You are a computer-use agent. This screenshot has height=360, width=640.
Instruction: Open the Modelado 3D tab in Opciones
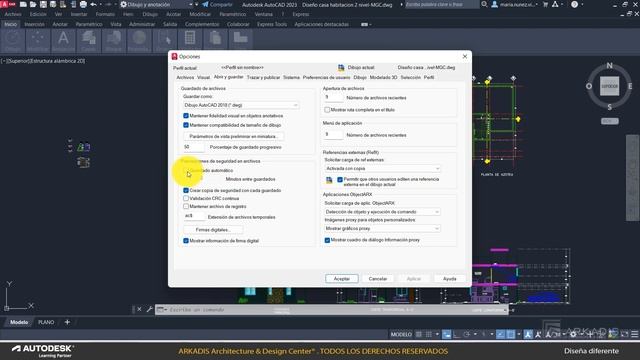[383, 78]
